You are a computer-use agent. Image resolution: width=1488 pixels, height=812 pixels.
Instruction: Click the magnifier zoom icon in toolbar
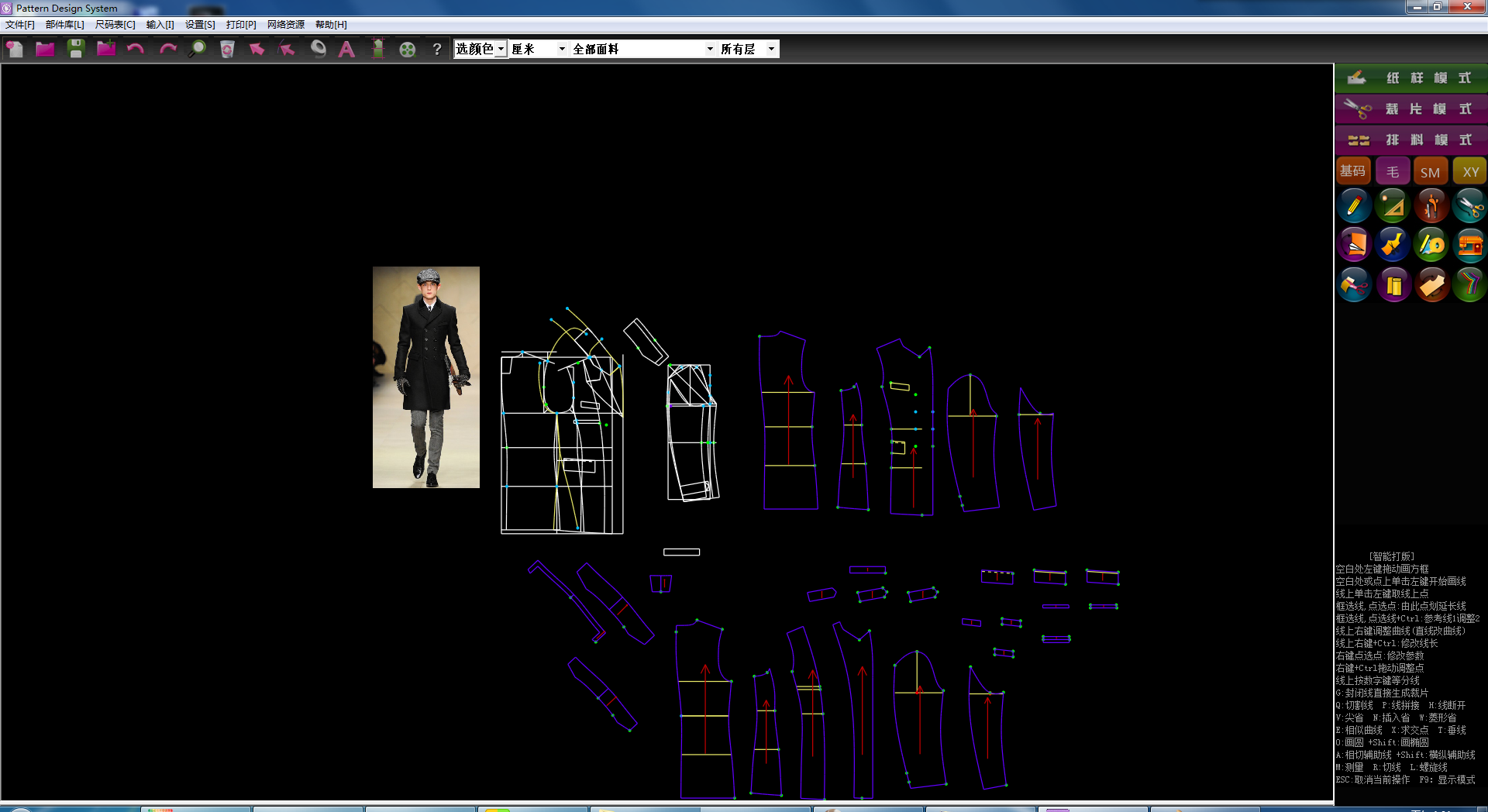pos(198,49)
